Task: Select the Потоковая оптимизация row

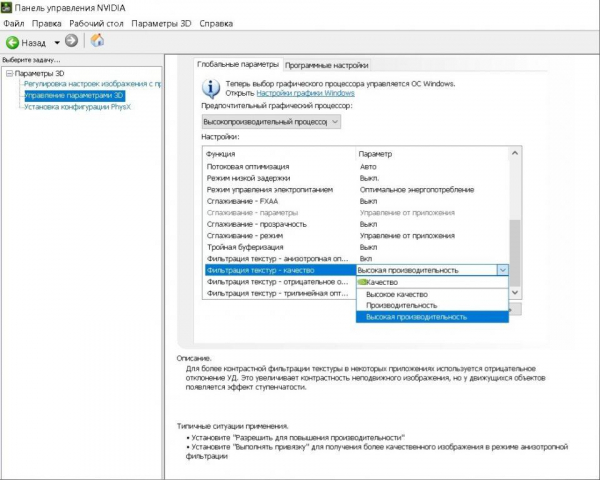Action: (x=357, y=167)
